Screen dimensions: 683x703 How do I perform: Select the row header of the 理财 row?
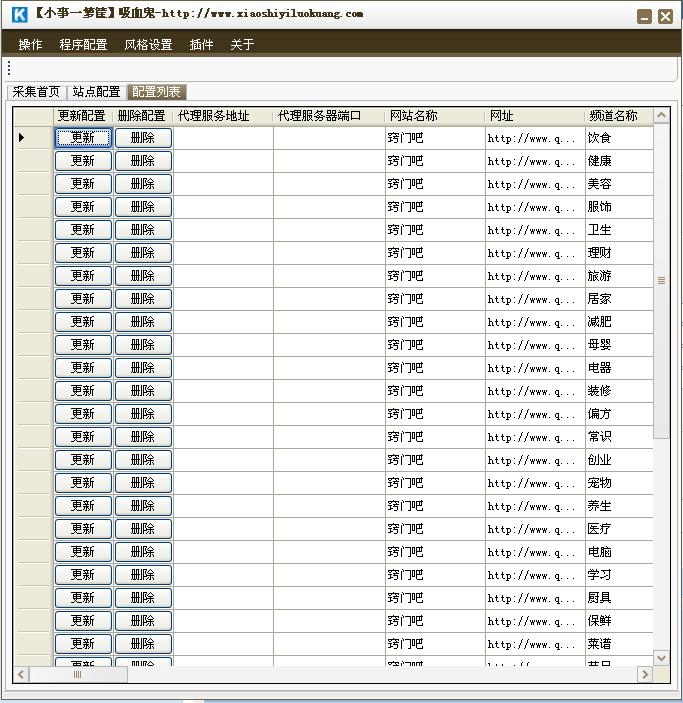click(33, 253)
